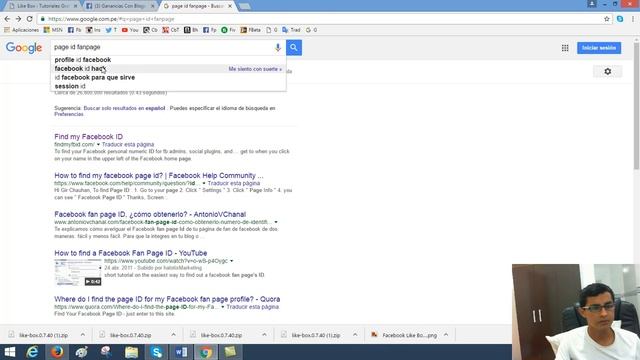This screenshot has height=360, width=640.
Task: Translate the Quora result page
Action: (253, 307)
